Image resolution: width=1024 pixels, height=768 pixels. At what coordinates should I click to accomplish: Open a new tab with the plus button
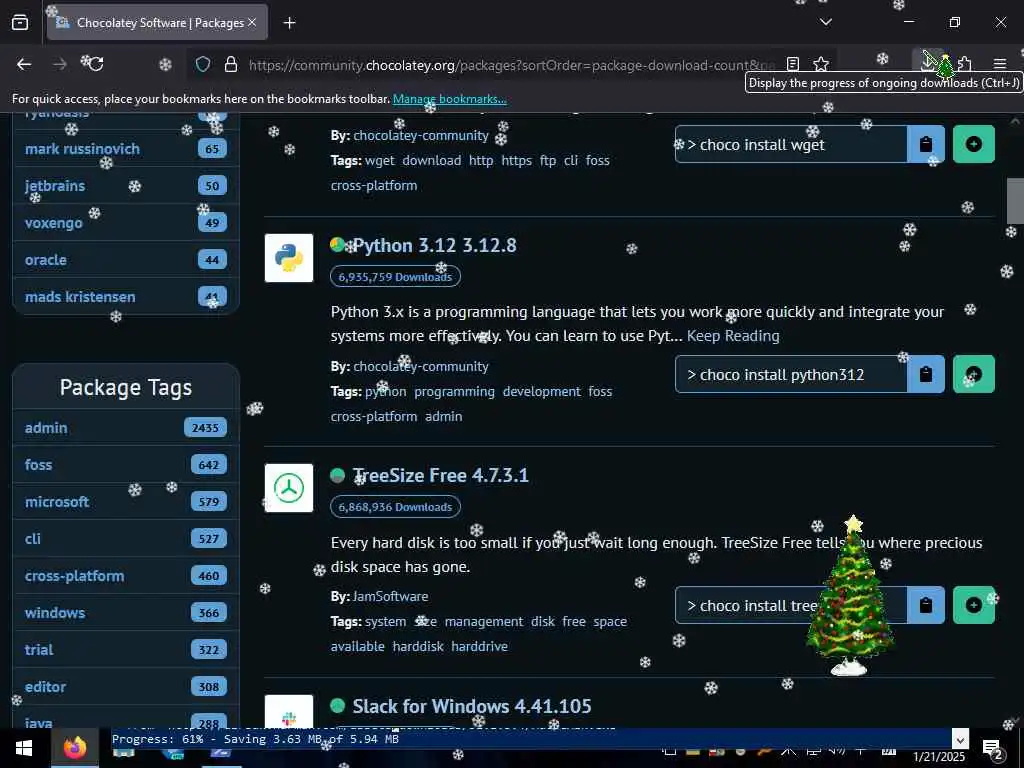pyautogui.click(x=289, y=23)
